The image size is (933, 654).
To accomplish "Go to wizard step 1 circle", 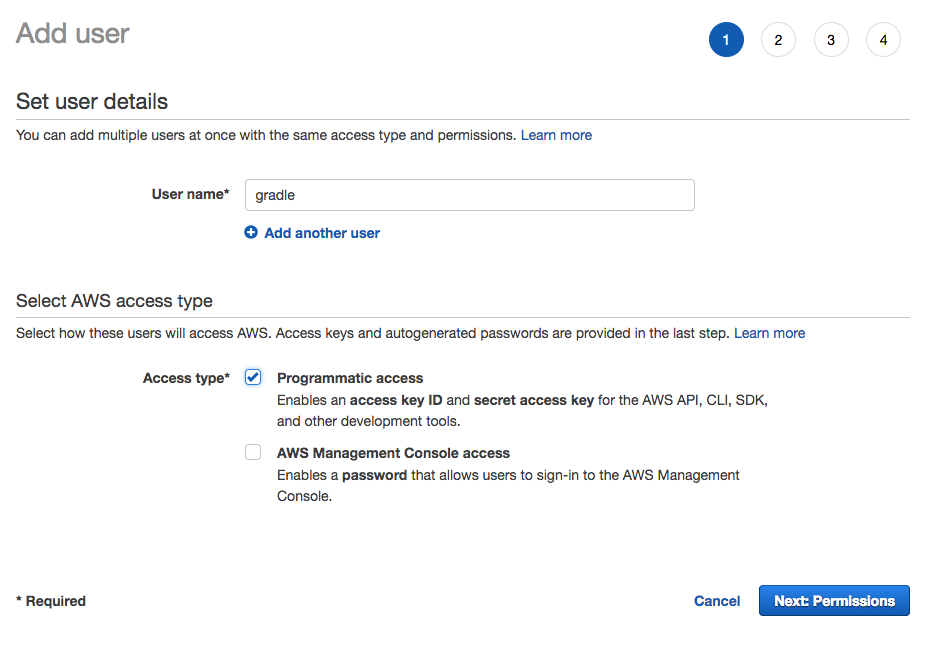I will [x=726, y=40].
